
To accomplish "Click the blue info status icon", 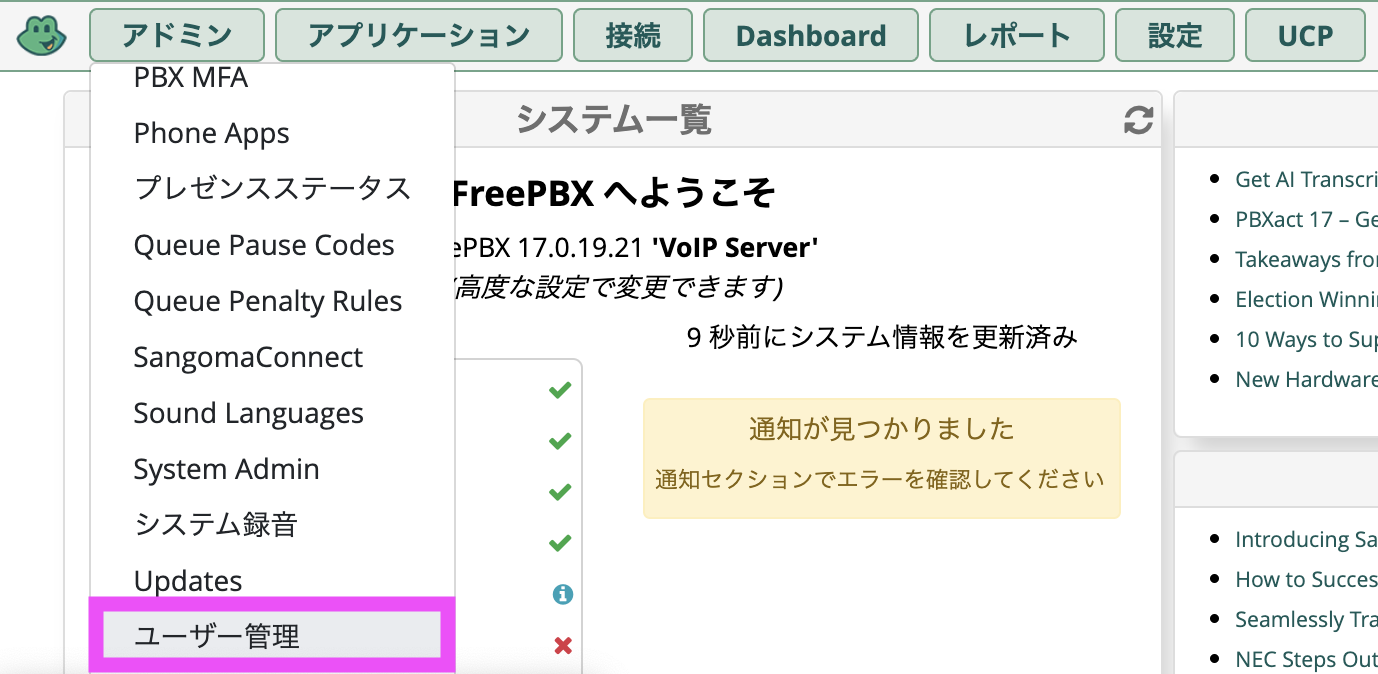I will pyautogui.click(x=562, y=595).
